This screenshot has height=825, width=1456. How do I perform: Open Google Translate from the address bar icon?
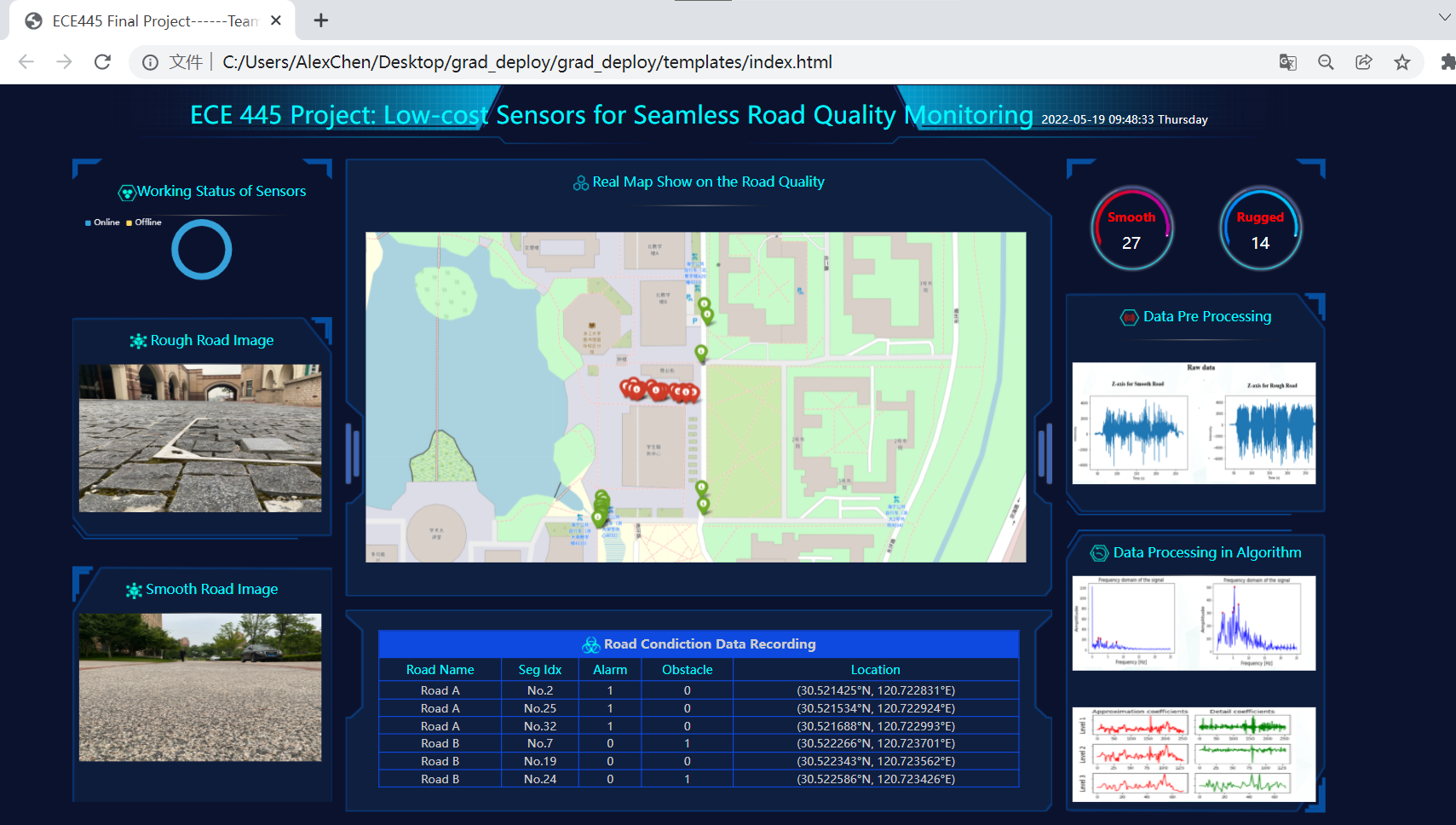coord(1287,61)
